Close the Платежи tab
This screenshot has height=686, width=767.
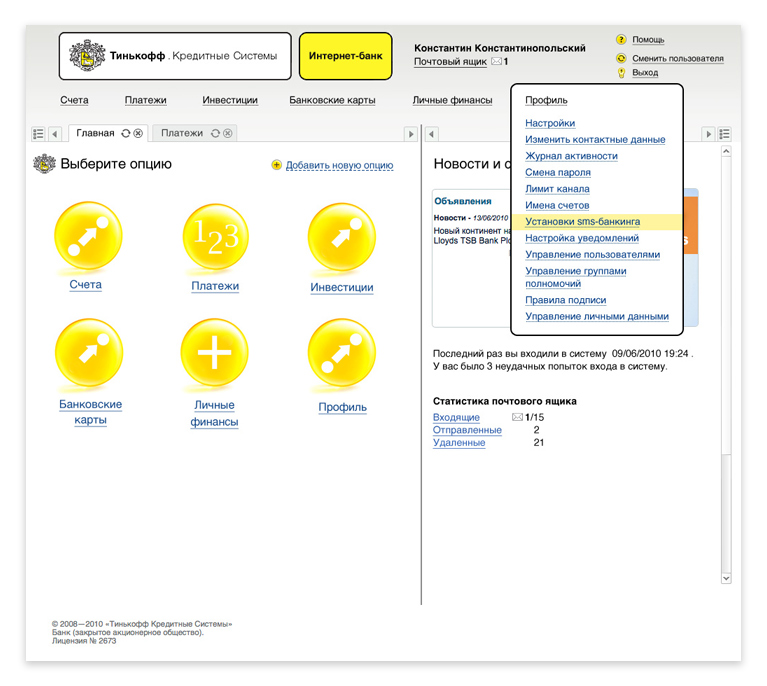pyautogui.click(x=228, y=133)
